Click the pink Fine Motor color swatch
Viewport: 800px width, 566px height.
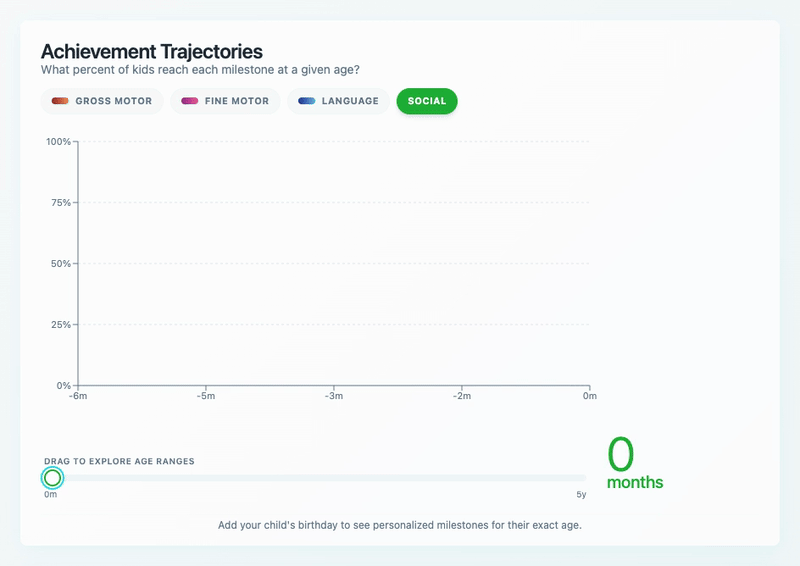189,101
